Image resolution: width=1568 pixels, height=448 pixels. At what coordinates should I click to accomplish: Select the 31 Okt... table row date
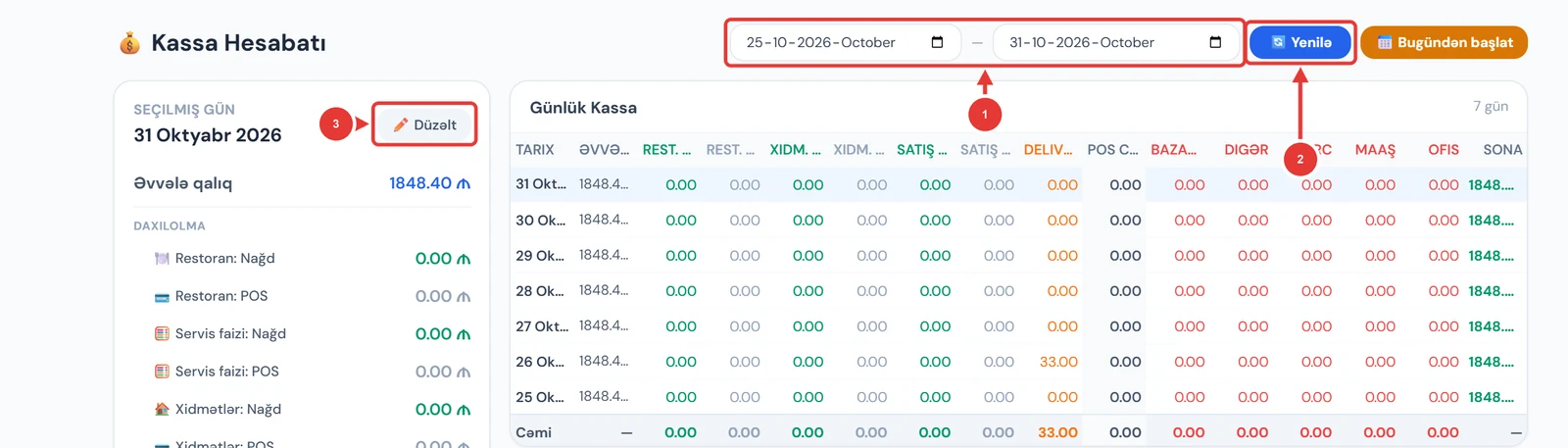point(541,184)
